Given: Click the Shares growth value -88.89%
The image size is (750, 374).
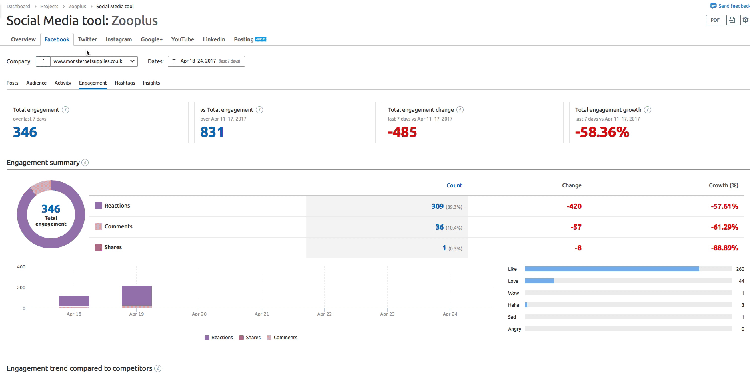Looking at the screenshot, I should [x=724, y=248].
